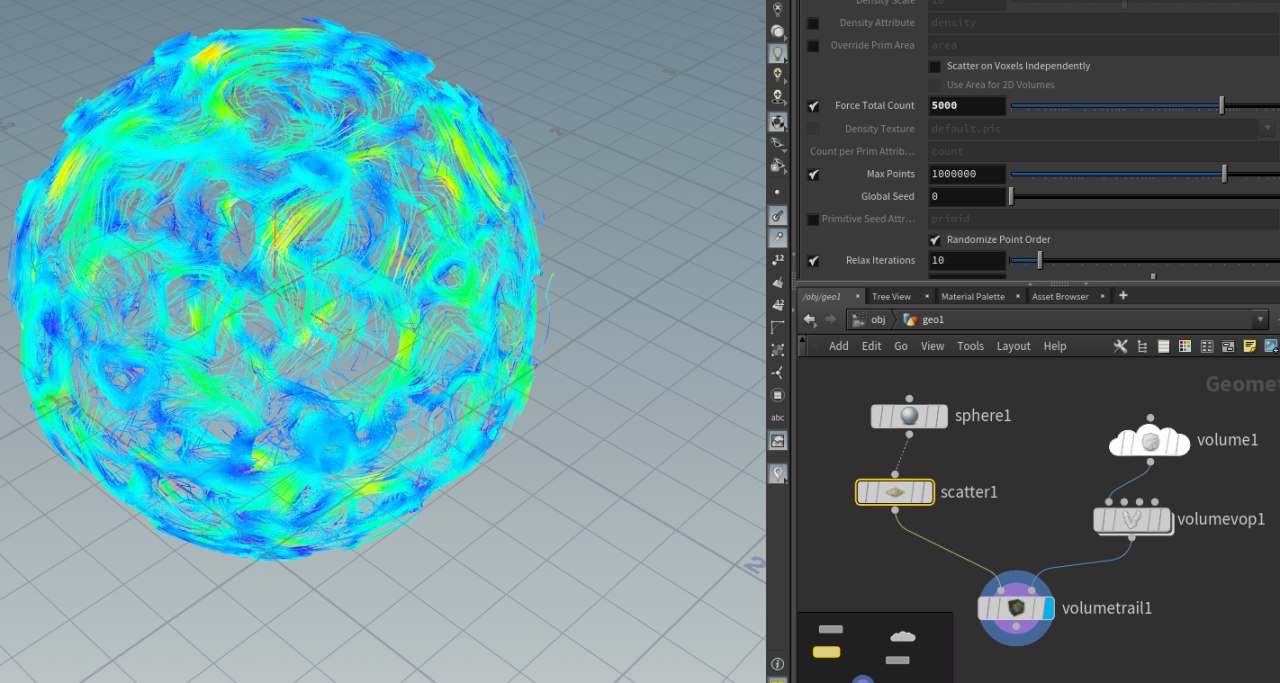This screenshot has height=683, width=1280.
Task: Click the high quality lighting bulb icon
Action: 777,75
